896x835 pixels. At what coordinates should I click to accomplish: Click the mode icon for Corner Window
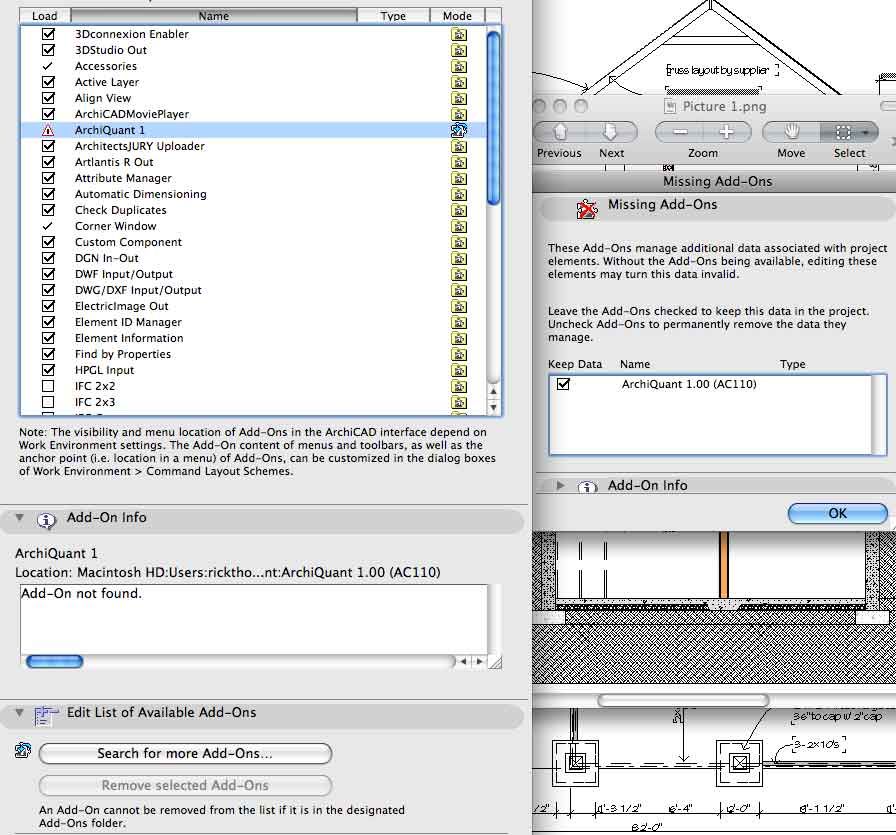[x=458, y=226]
